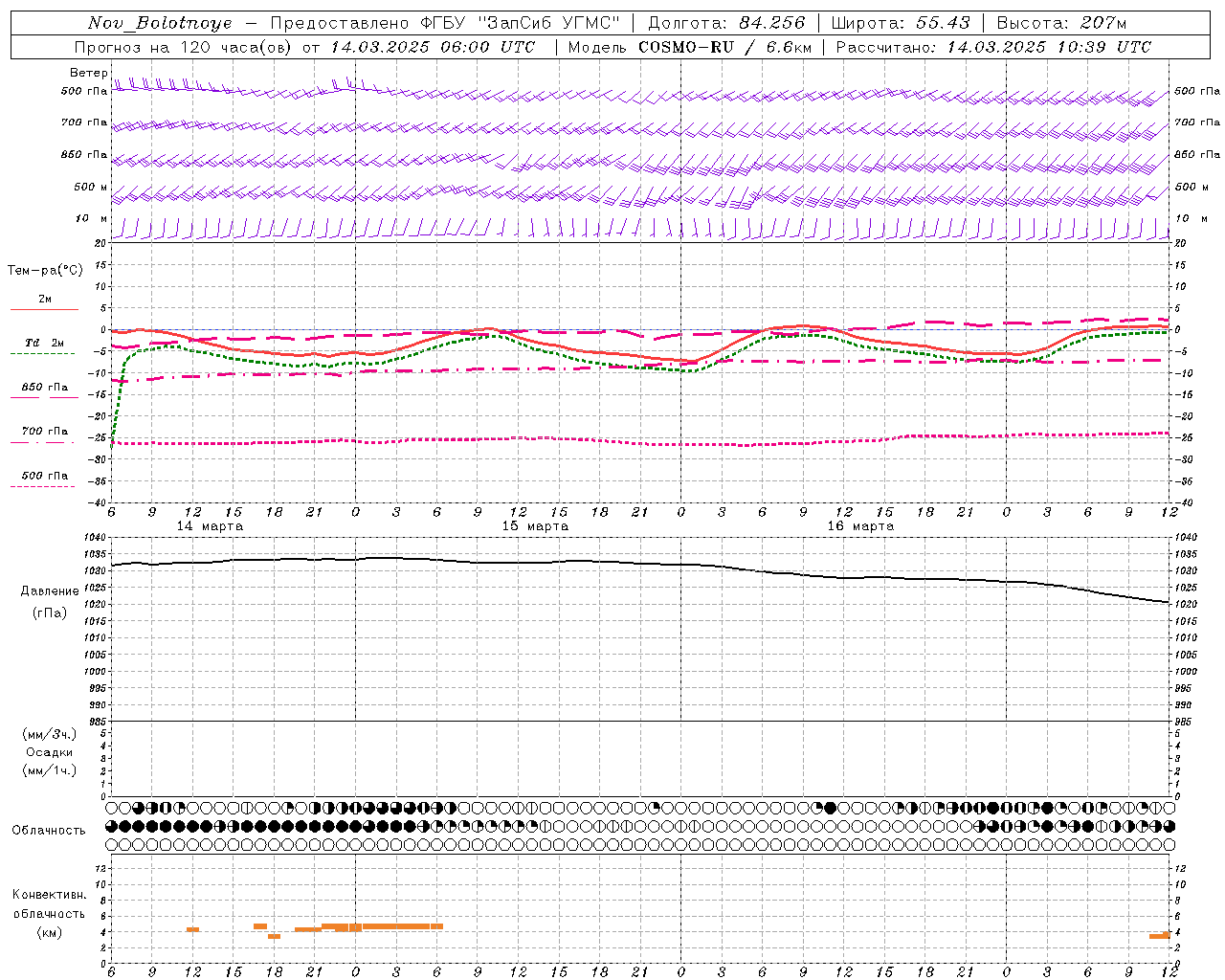Click the 16 марта date label

(860, 526)
